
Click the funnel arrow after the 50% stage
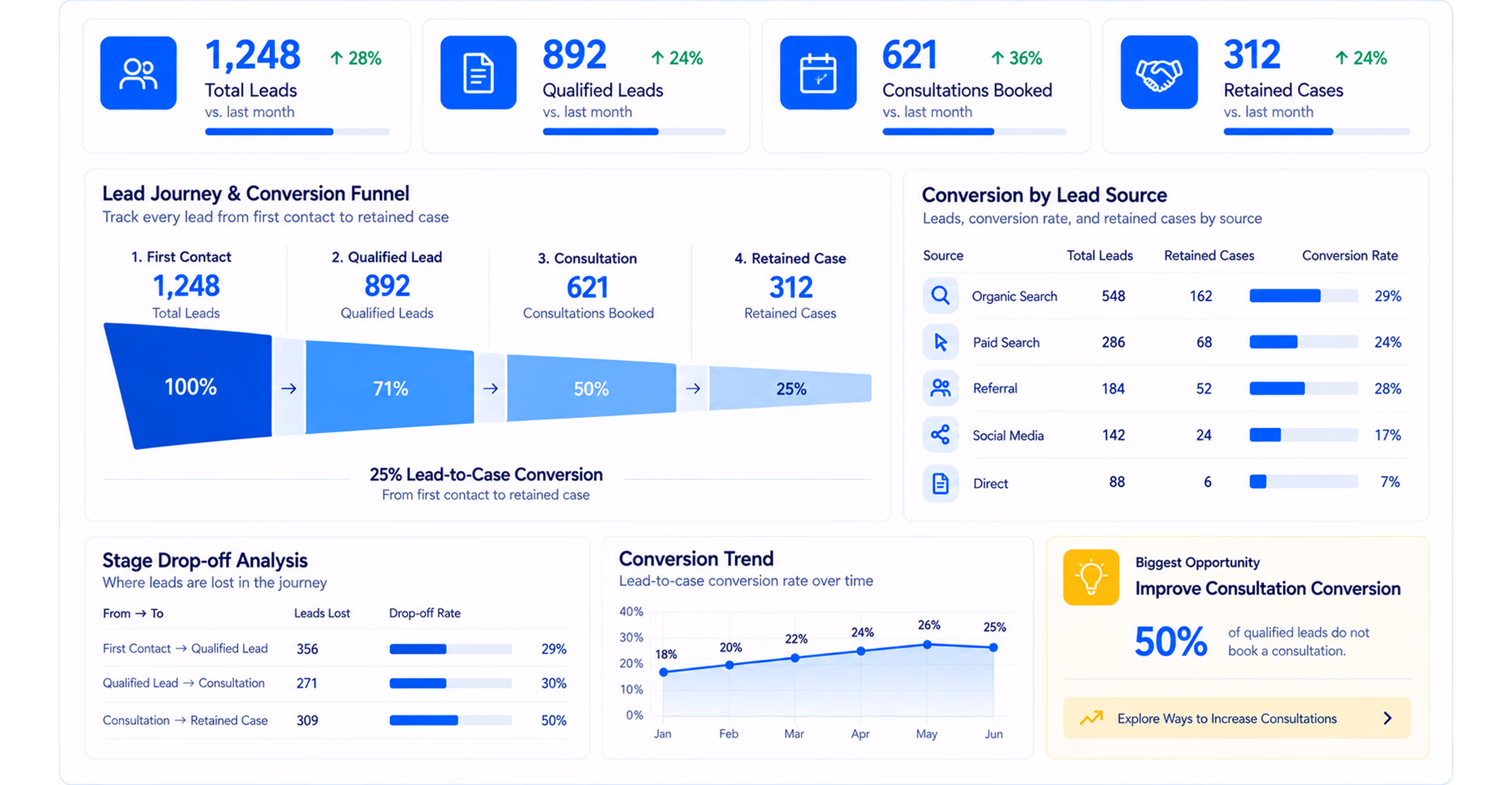(x=693, y=388)
